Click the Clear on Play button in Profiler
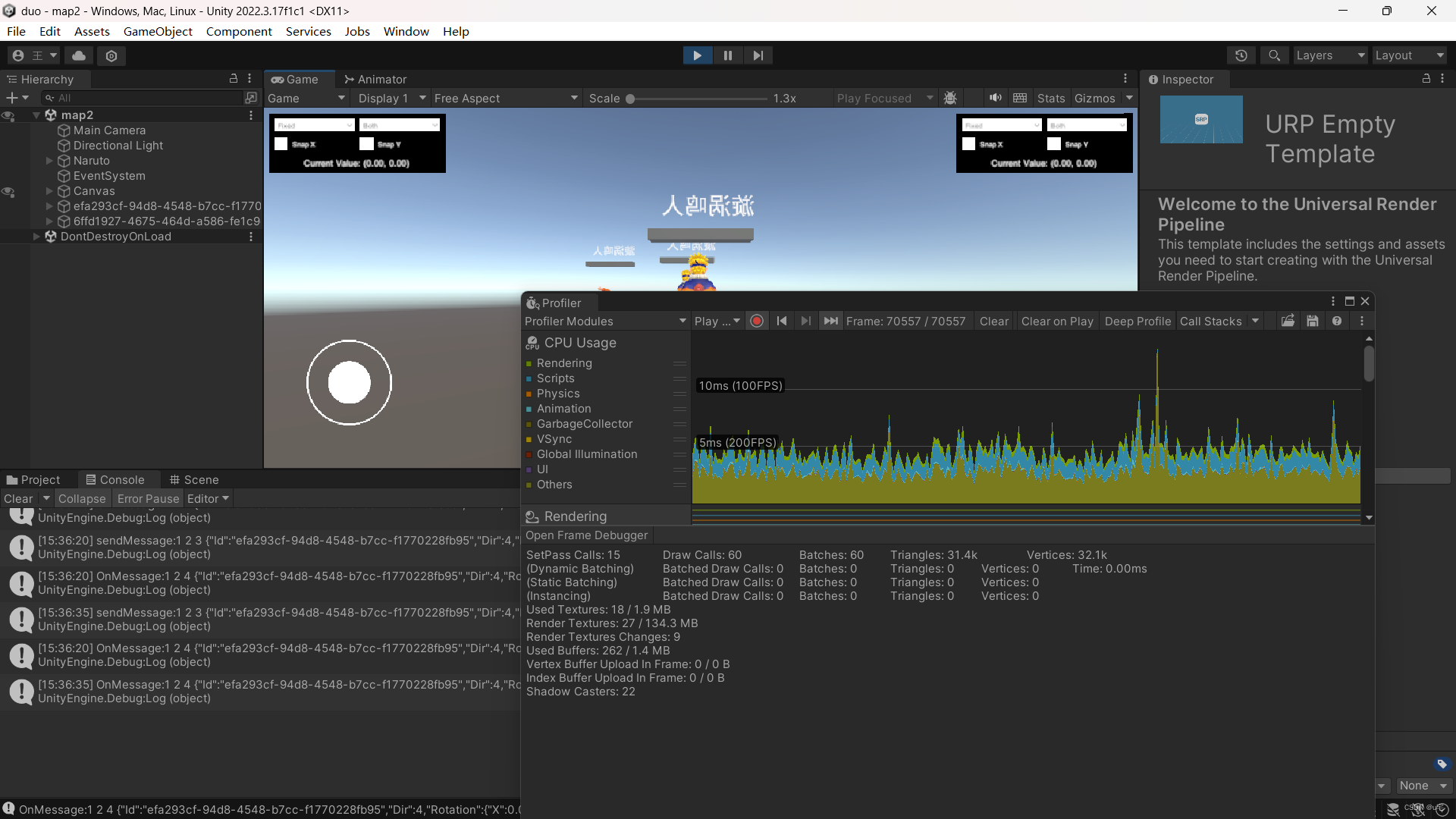 pyautogui.click(x=1057, y=321)
